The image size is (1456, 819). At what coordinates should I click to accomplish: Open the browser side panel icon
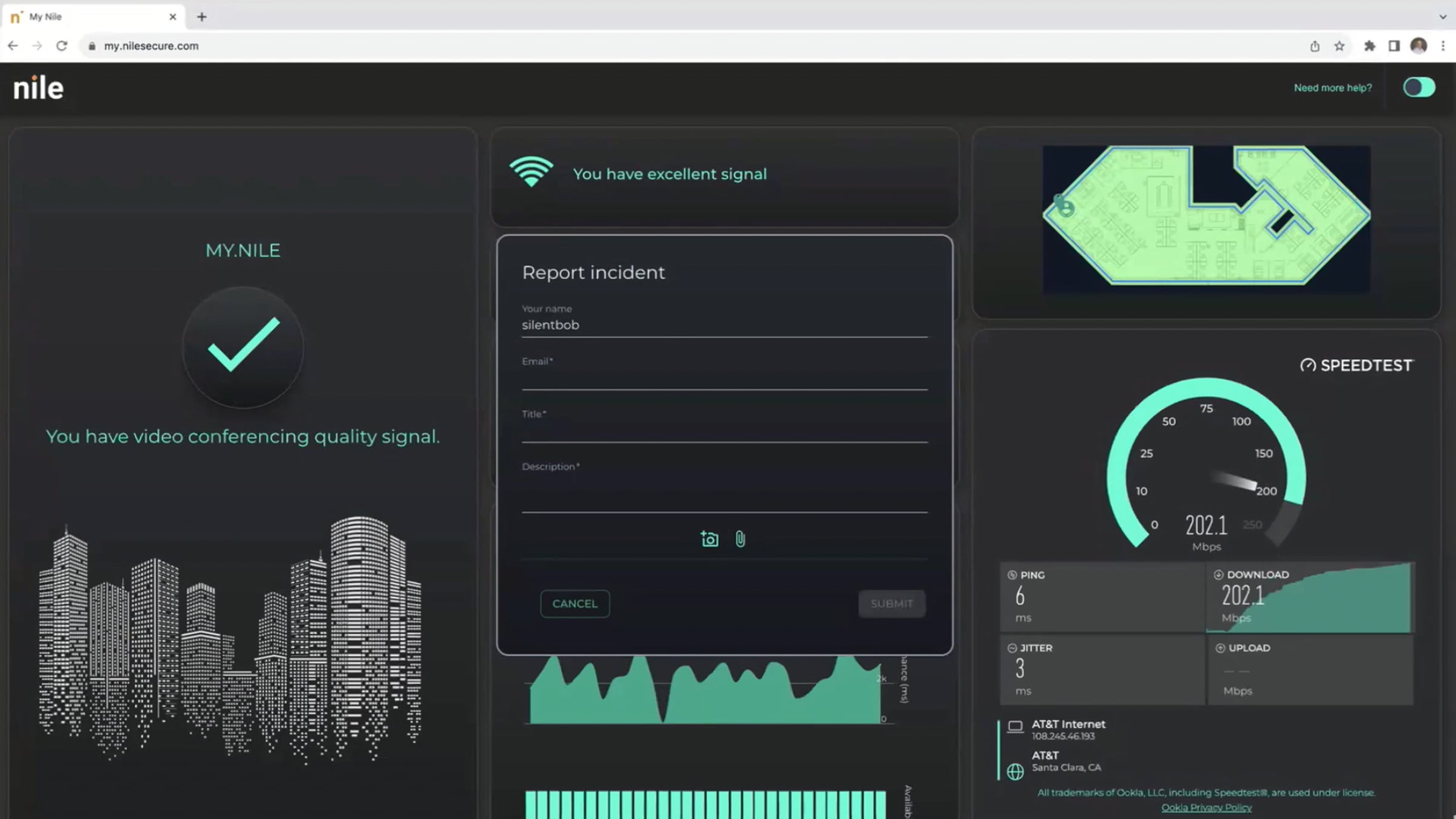[x=1394, y=46]
